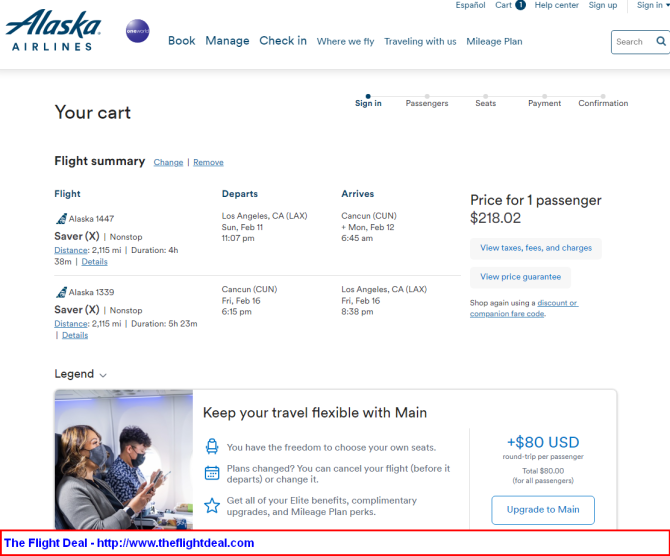Open Details for Alaska 1447 flight
Image resolution: width=670 pixels, height=556 pixels.
(x=94, y=262)
